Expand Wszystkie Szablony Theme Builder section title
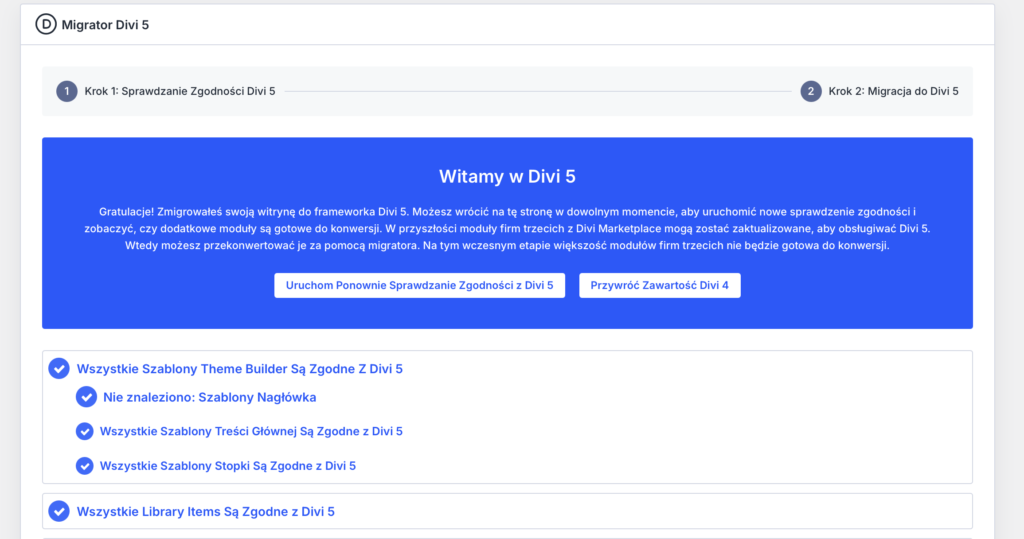1024x539 pixels. [x=240, y=369]
